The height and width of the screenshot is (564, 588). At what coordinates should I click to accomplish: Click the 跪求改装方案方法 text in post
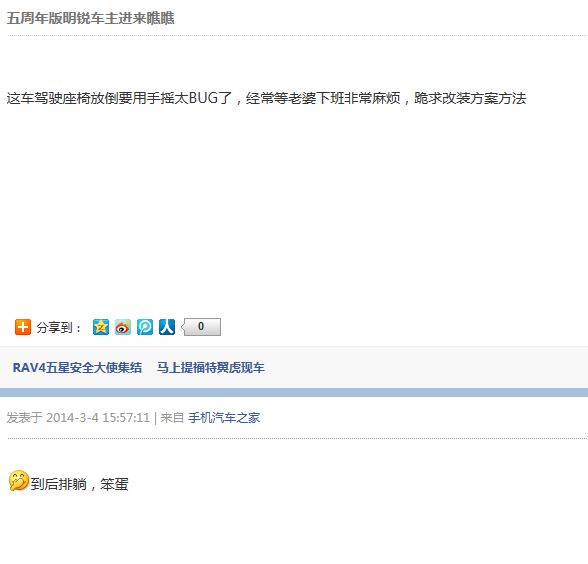pyautogui.click(x=470, y=98)
